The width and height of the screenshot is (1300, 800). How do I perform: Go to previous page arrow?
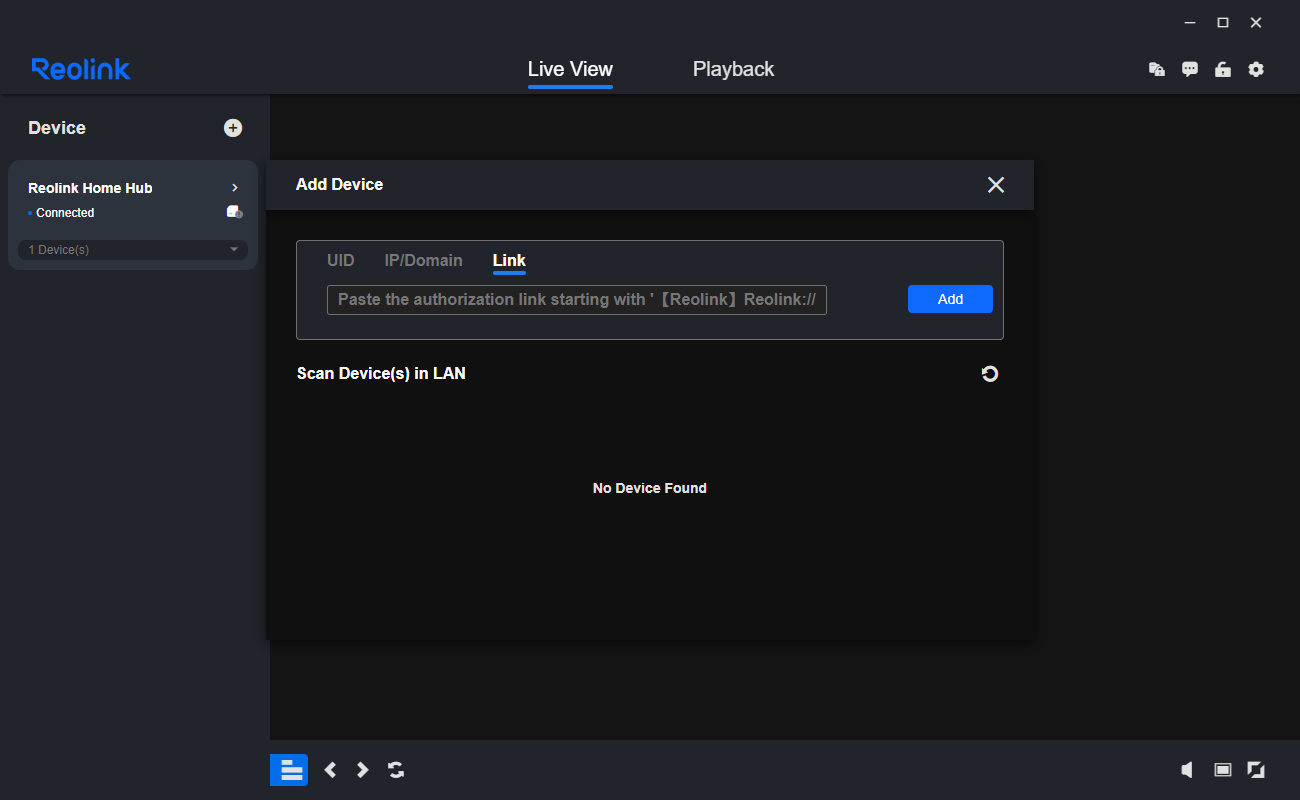pyautogui.click(x=331, y=770)
